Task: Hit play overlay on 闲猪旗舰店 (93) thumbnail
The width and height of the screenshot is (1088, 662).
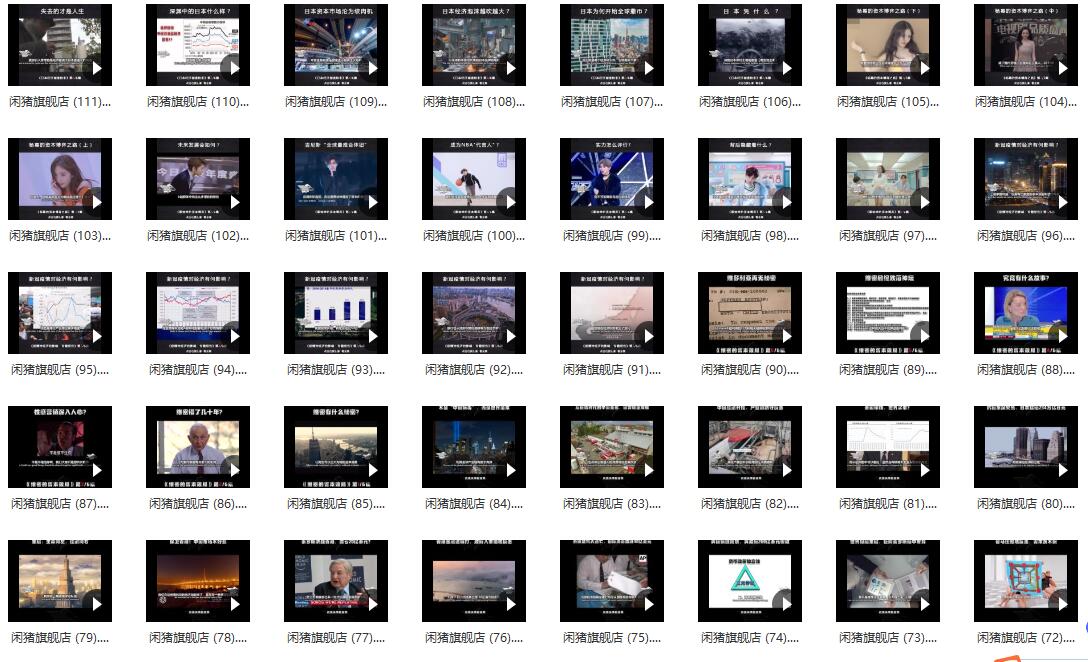Action: click(x=371, y=336)
